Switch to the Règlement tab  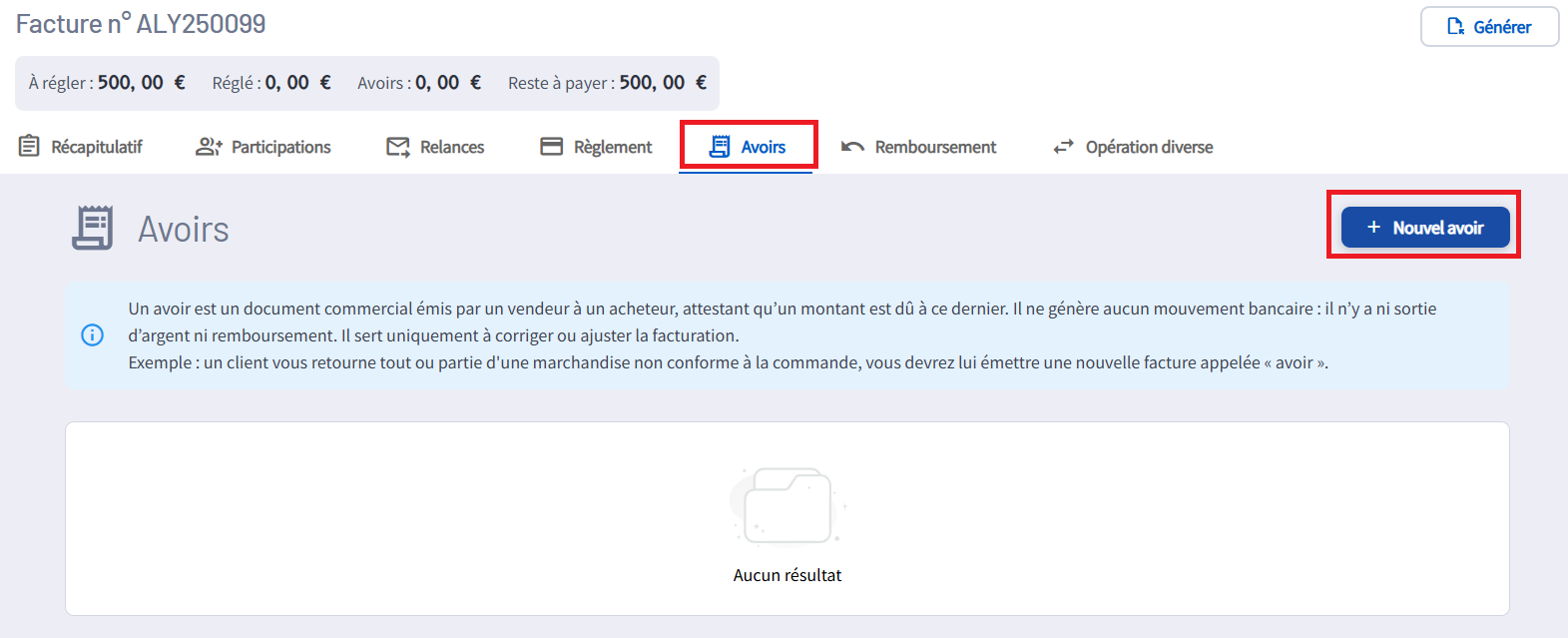click(x=596, y=147)
